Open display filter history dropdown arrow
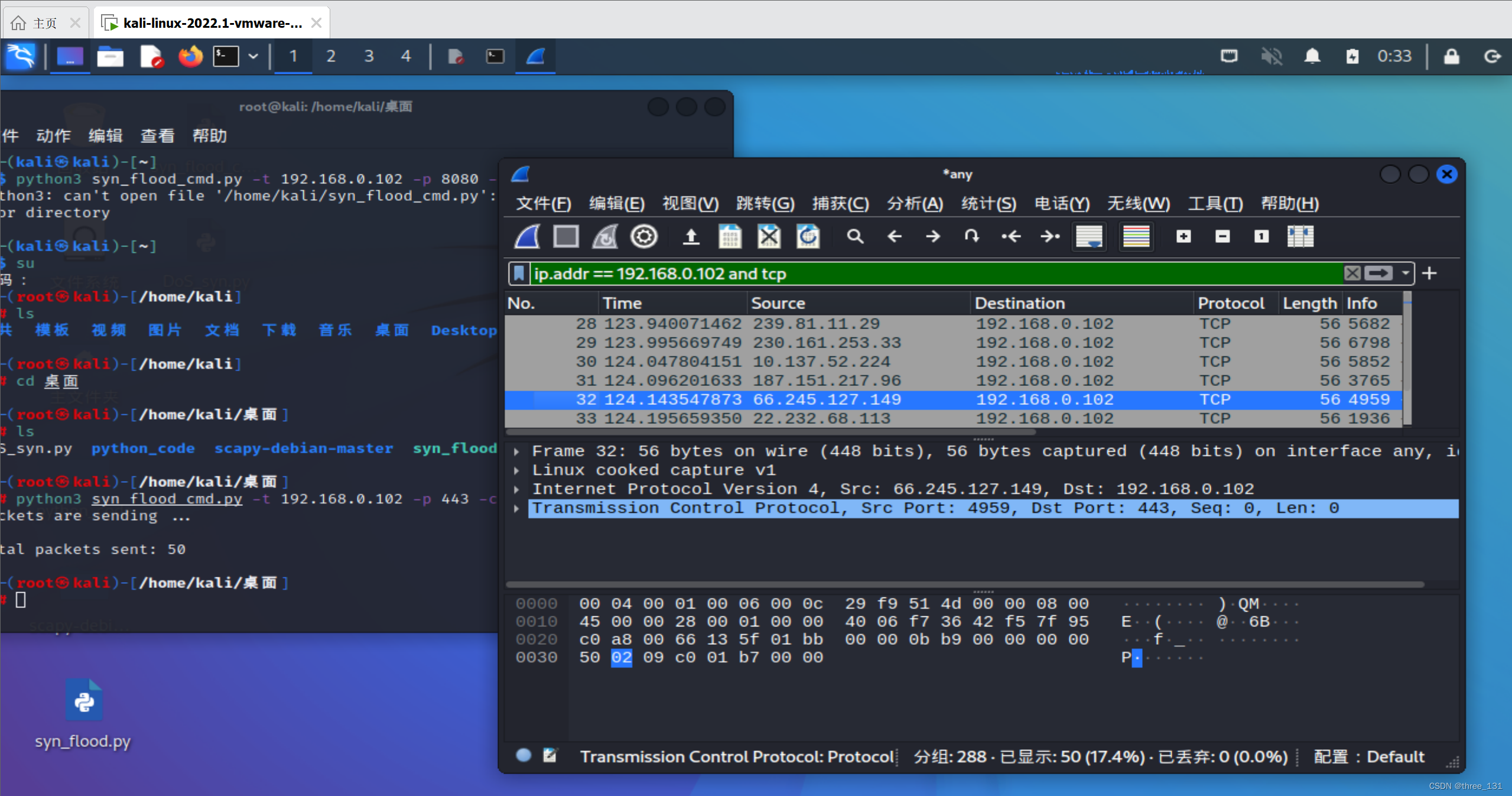Screen dimensions: 1512x796 [x=1406, y=274]
